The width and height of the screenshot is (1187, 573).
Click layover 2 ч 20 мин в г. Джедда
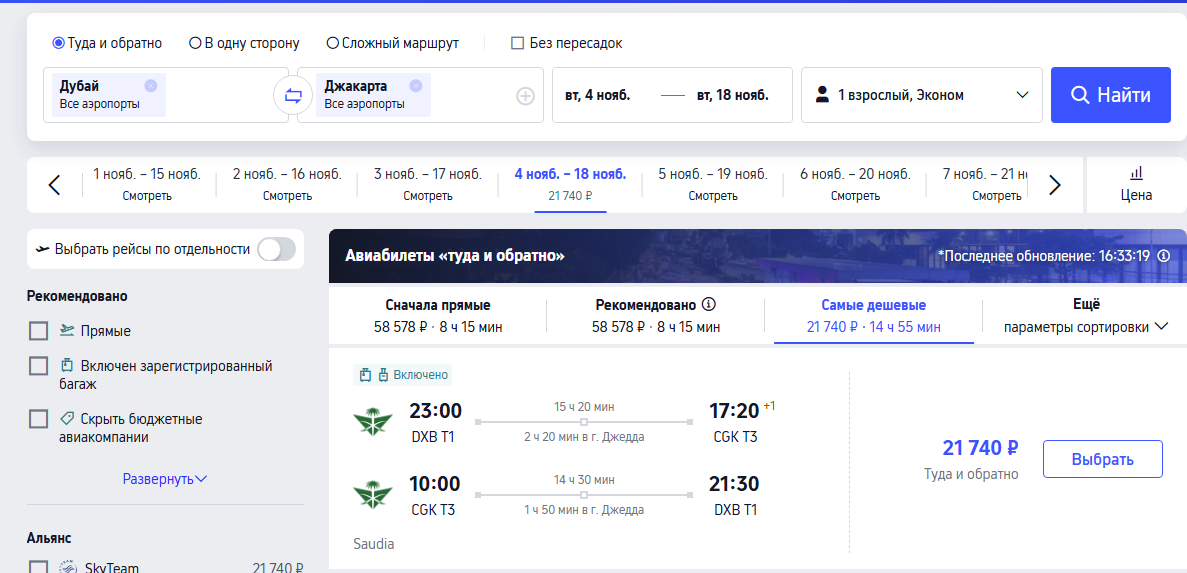point(584,437)
